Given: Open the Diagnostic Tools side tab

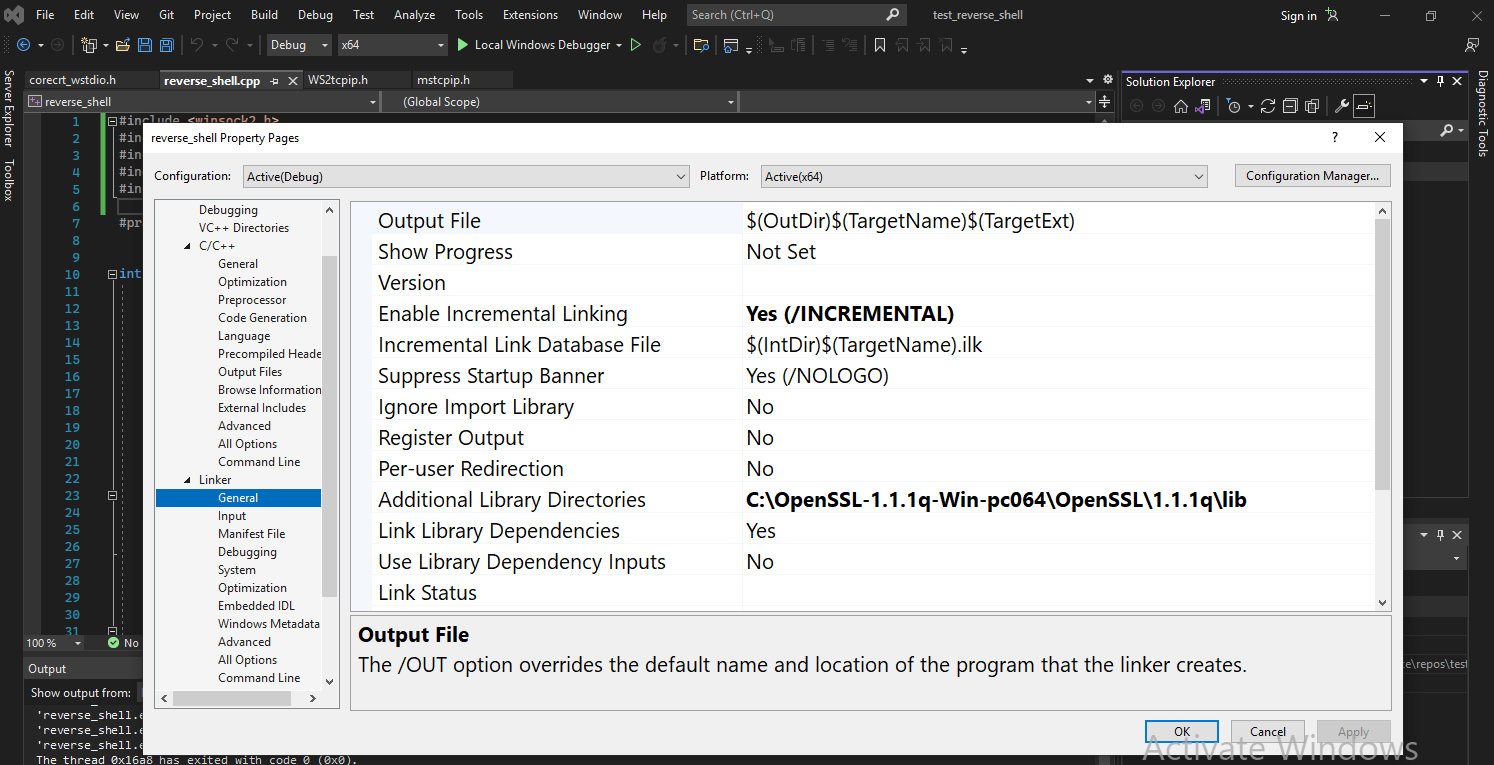Looking at the screenshot, I should [x=1482, y=114].
